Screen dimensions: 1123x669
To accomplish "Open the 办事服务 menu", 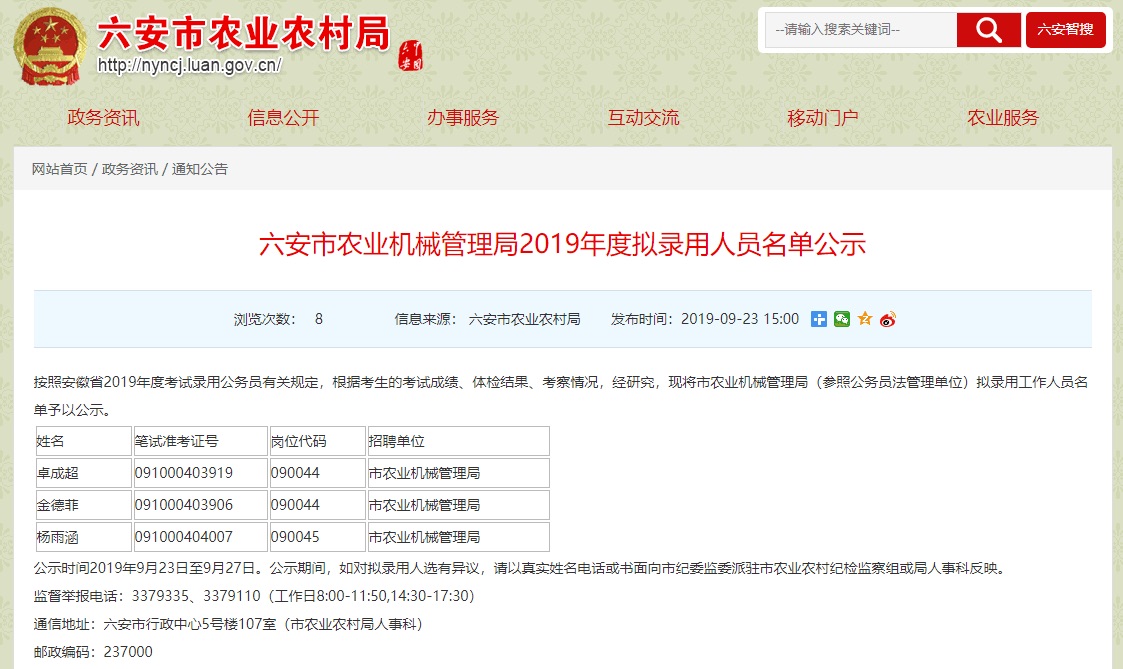I will (x=463, y=117).
